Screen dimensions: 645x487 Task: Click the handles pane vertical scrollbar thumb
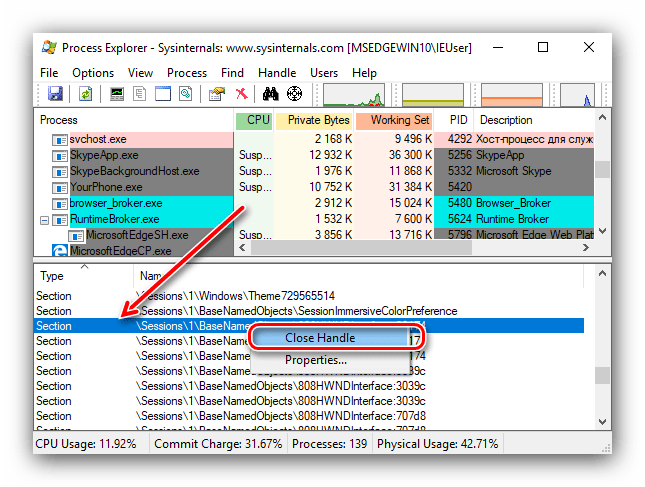pyautogui.click(x=602, y=375)
